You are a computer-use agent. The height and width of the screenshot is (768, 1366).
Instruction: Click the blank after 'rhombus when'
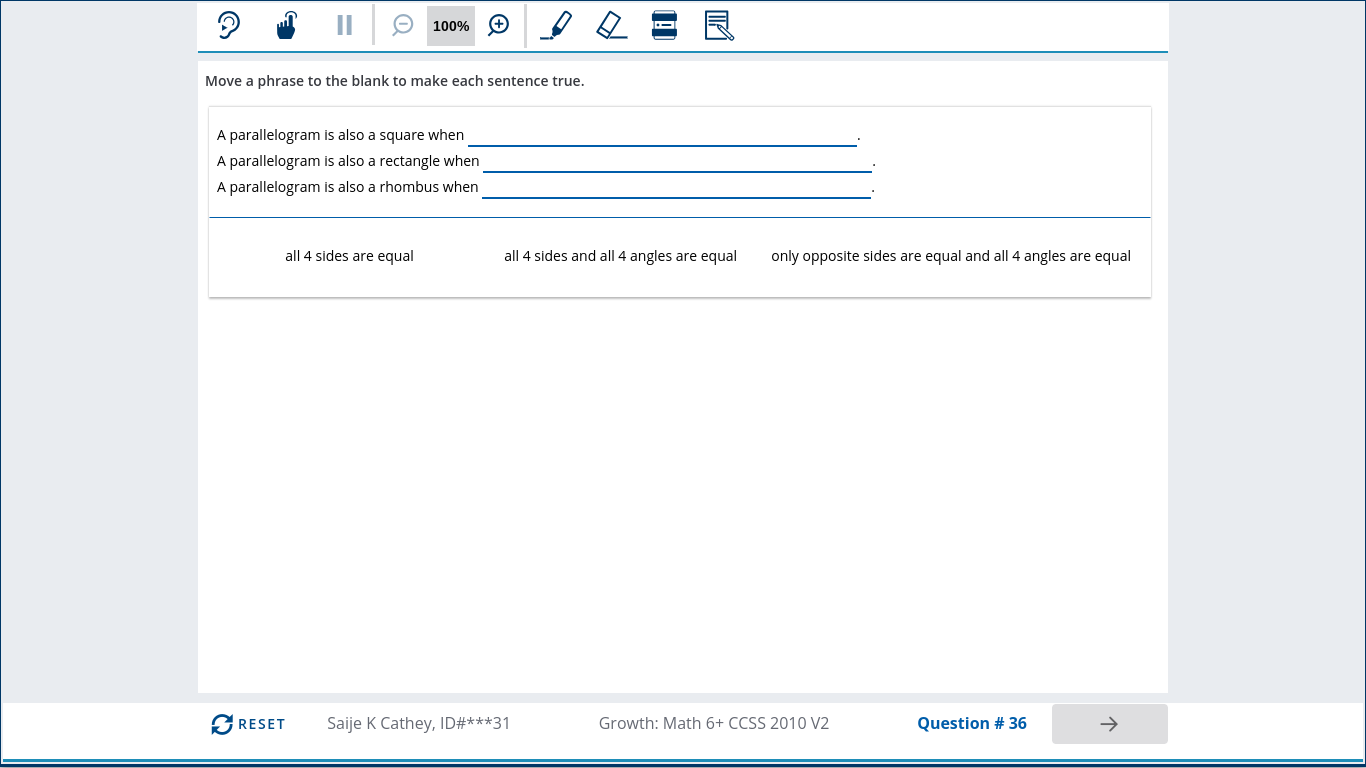[676, 187]
